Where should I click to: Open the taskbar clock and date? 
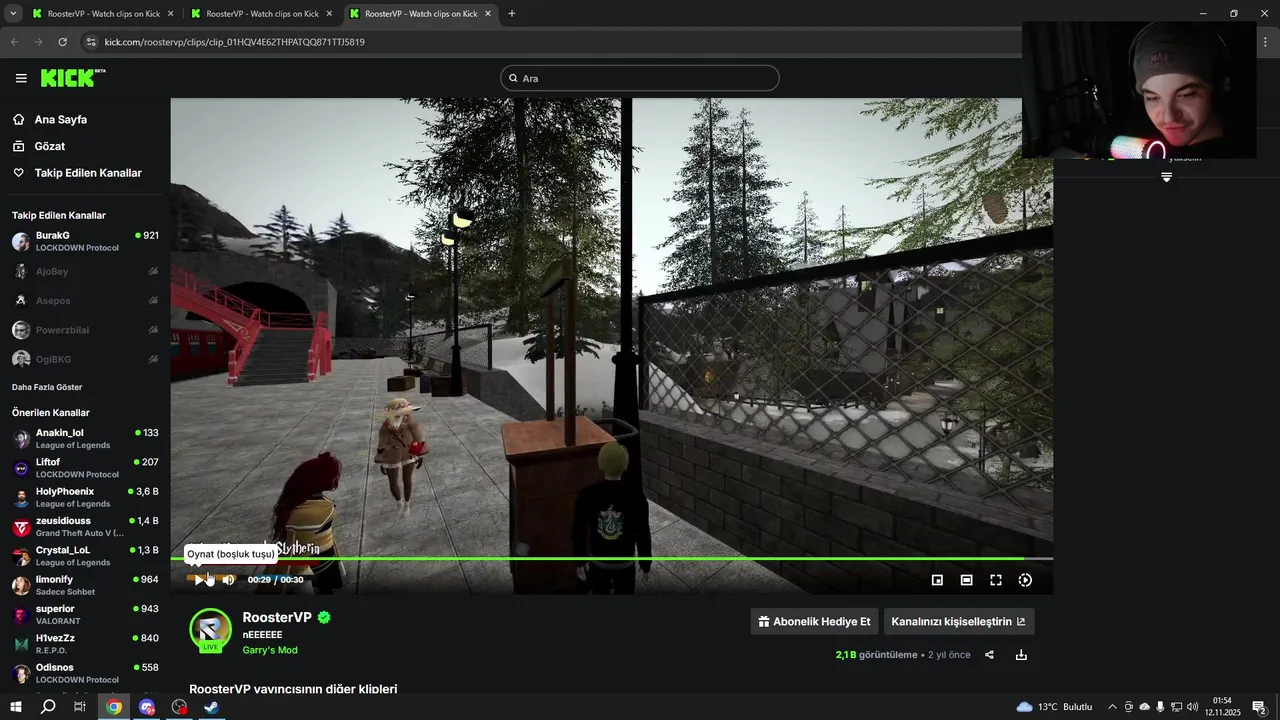[1222, 707]
